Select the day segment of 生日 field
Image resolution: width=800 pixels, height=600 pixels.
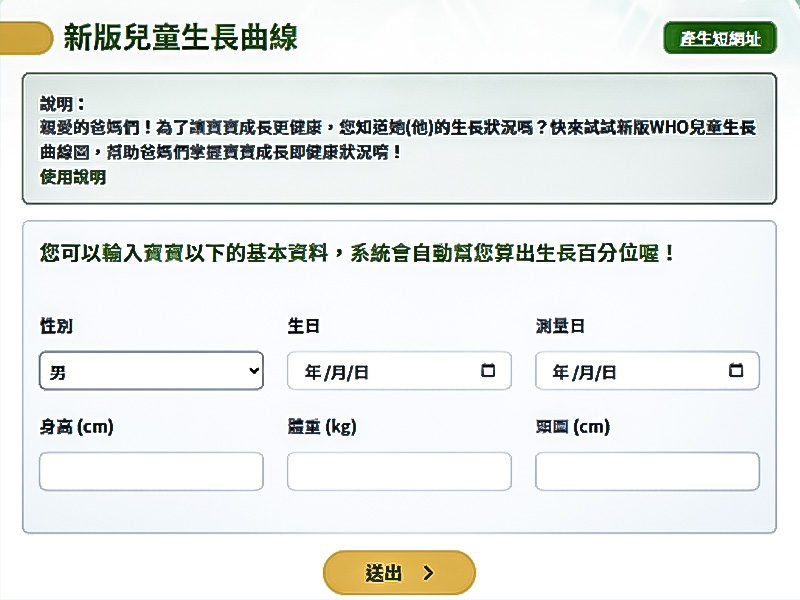(361, 372)
